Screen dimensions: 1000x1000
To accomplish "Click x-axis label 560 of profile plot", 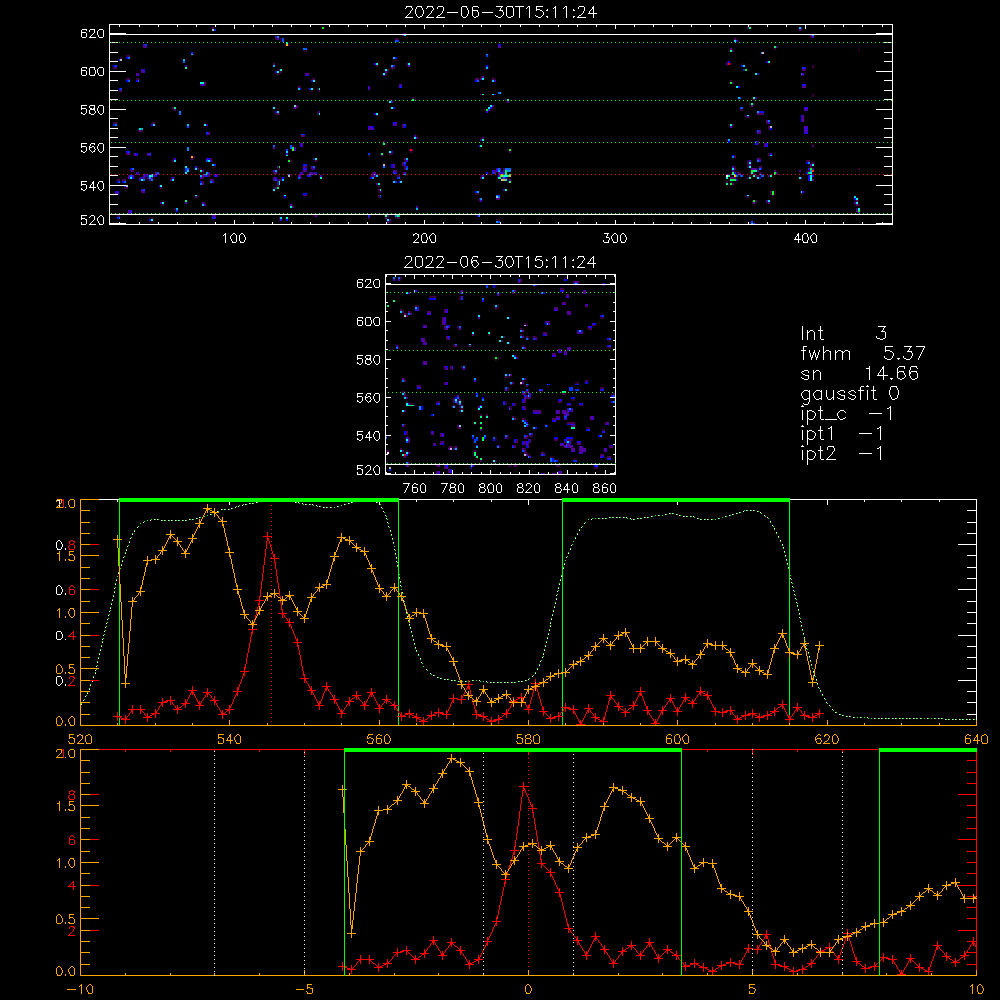I will (x=379, y=739).
